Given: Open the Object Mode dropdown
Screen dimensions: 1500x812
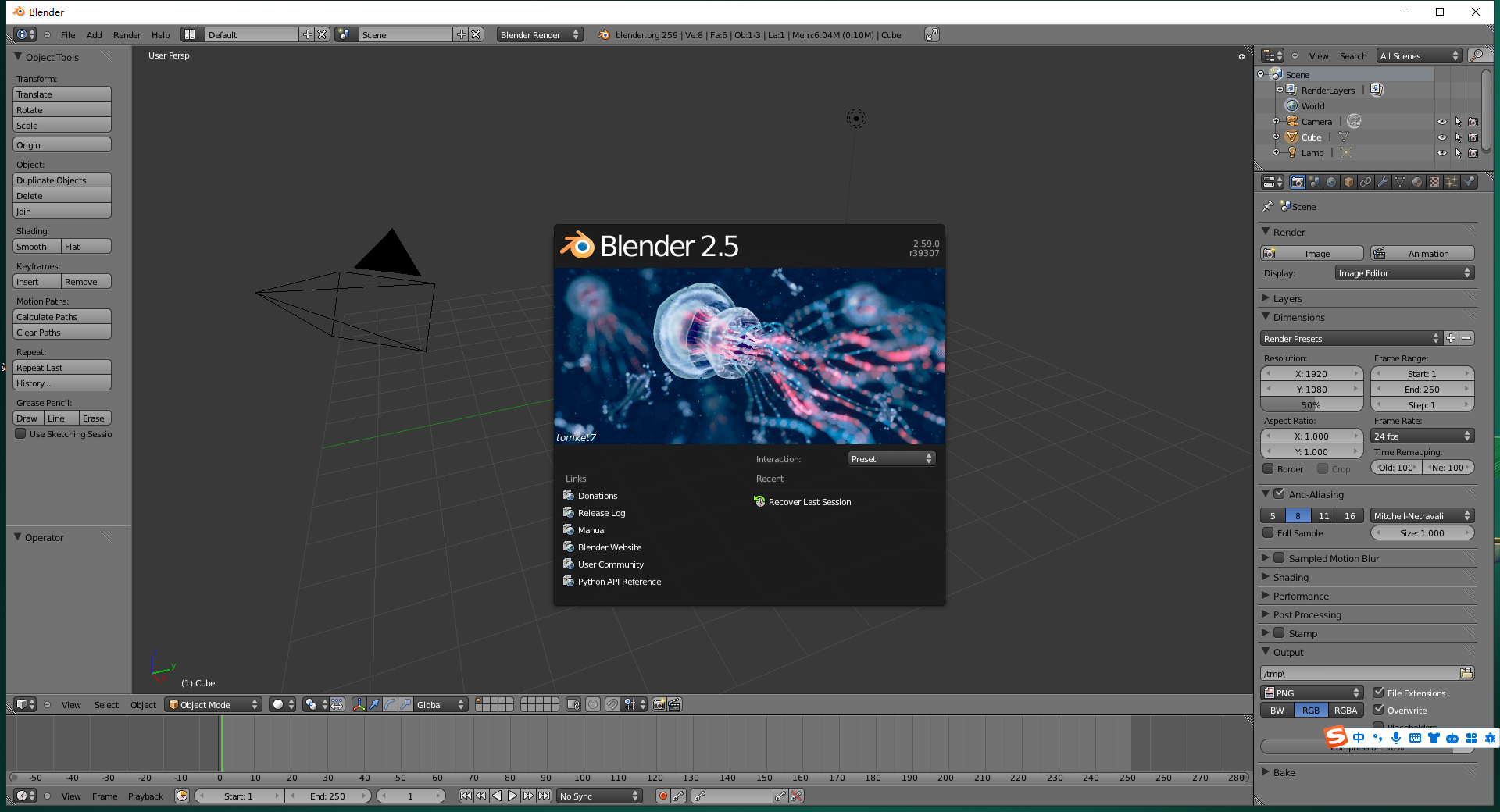Looking at the screenshot, I should (213, 704).
